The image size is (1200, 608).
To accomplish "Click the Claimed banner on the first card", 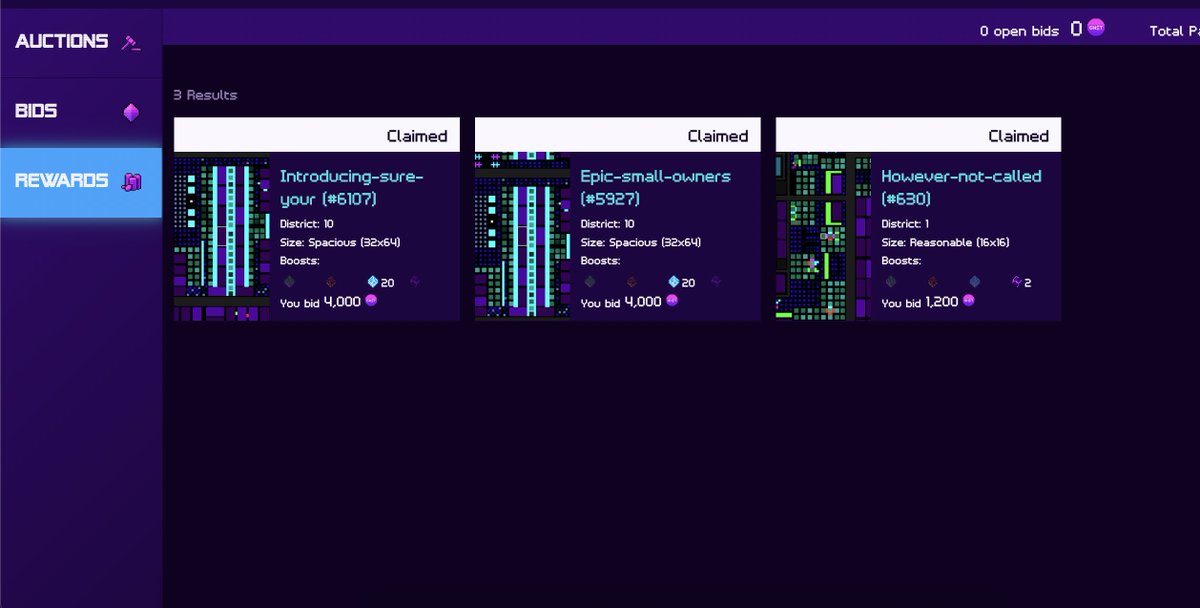I will [x=317, y=134].
